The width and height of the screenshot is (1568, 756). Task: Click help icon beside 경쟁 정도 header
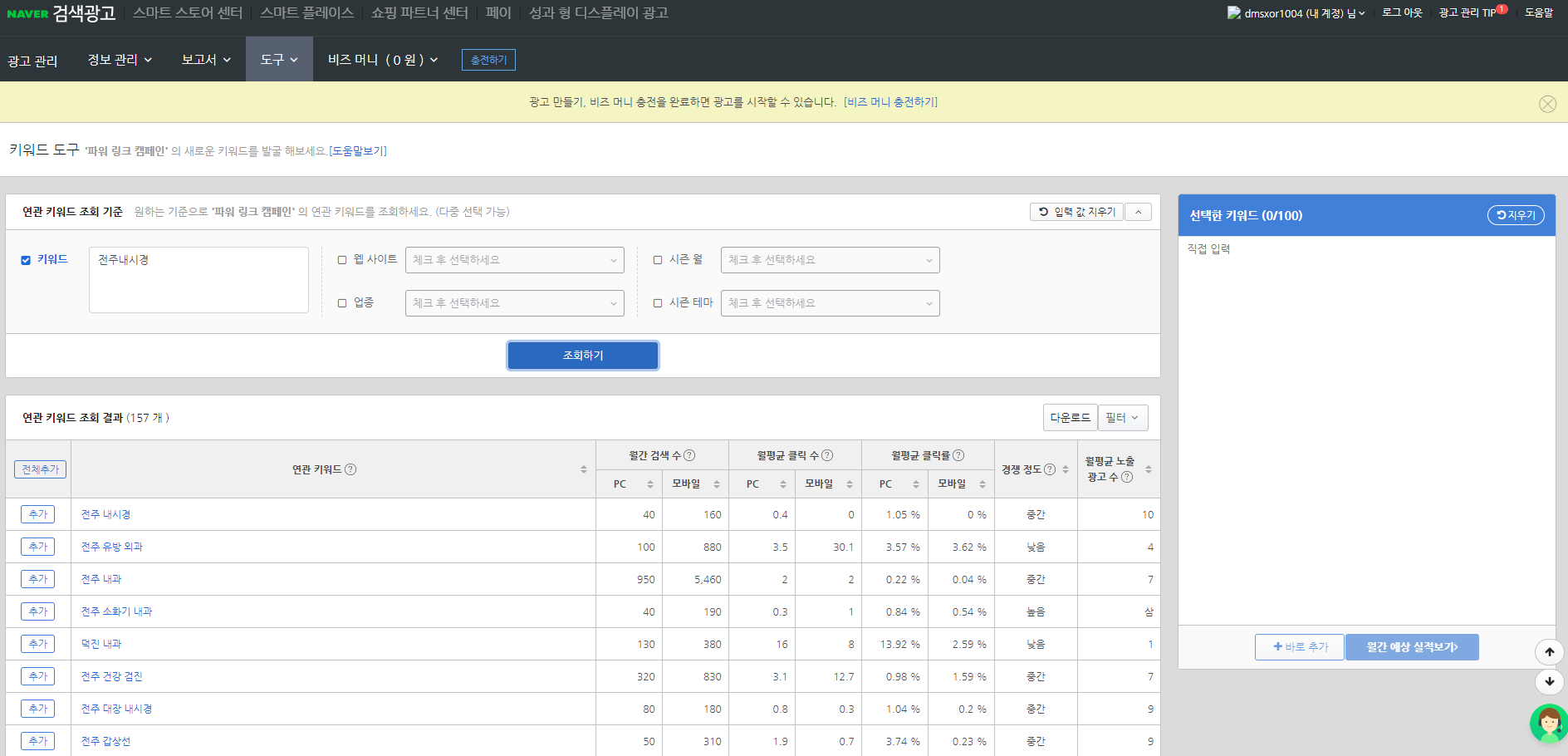click(x=1050, y=469)
